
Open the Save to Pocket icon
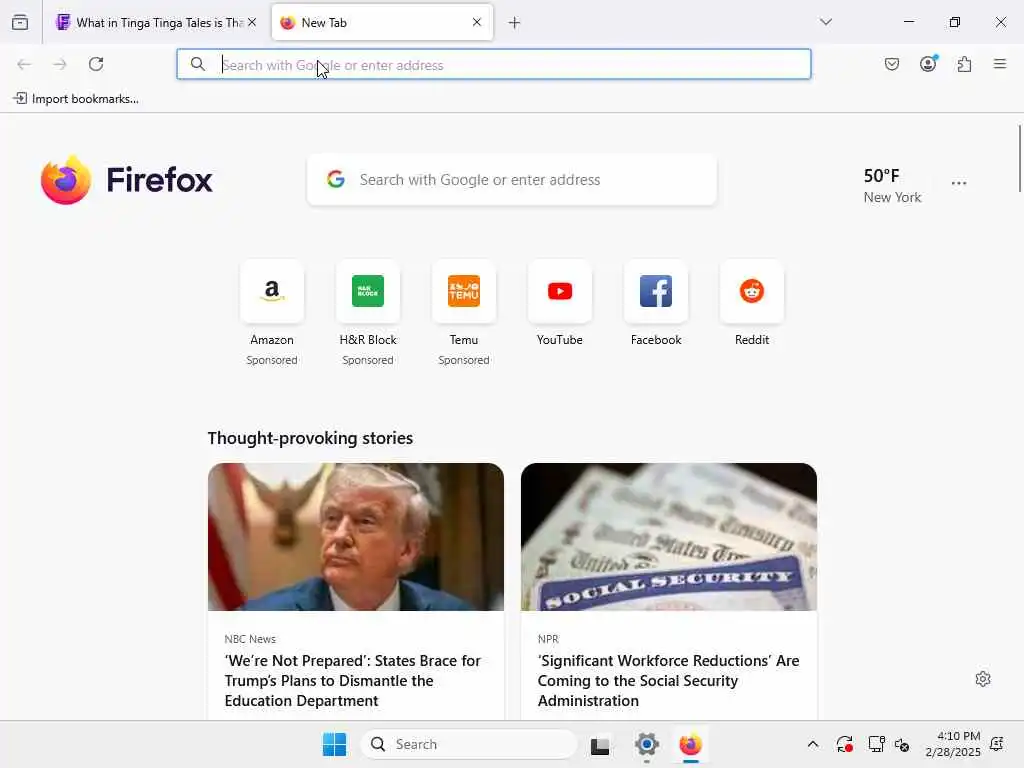pyautogui.click(x=892, y=64)
